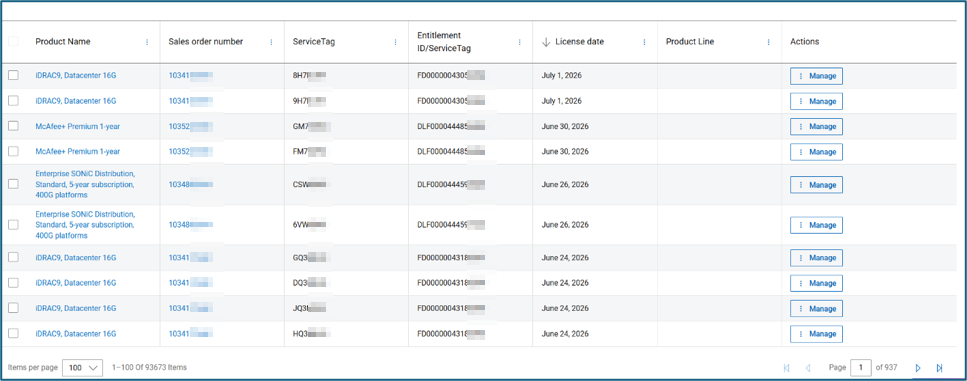Screen dimensions: 967x381
Task: Open McAfee+ Premium 1-year link in GM7 row
Action: [x=78, y=126]
